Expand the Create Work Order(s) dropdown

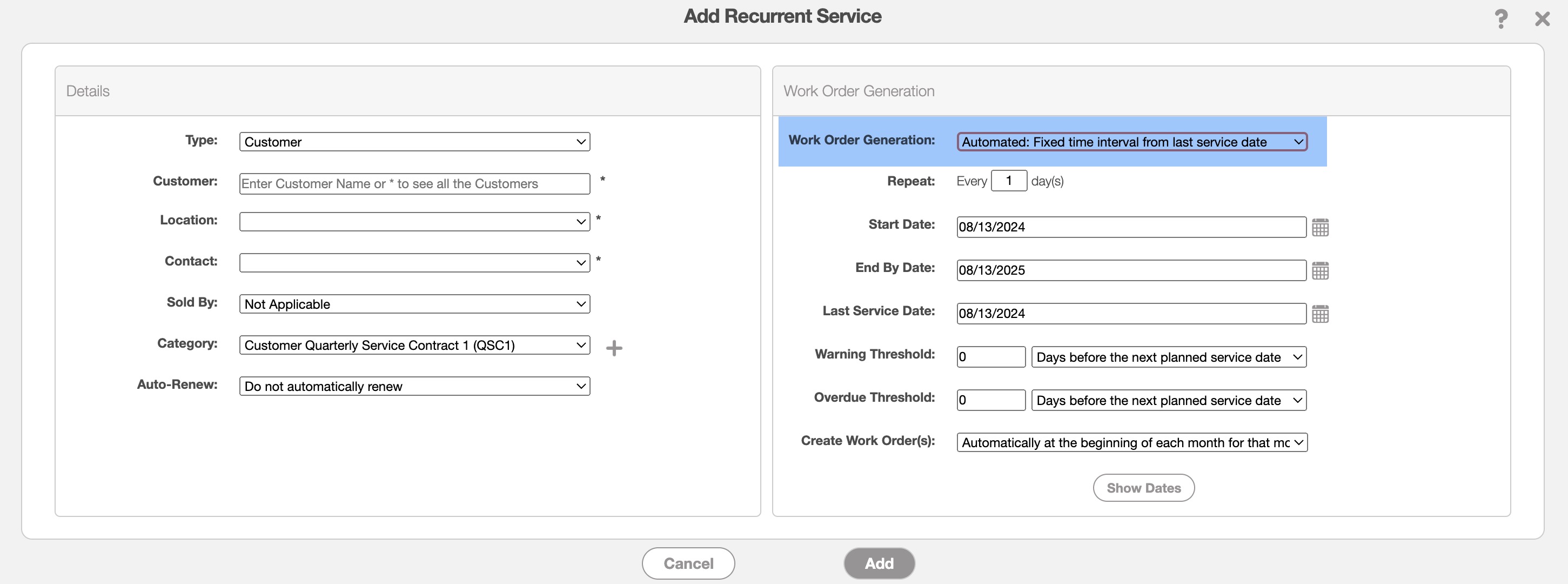click(1131, 443)
